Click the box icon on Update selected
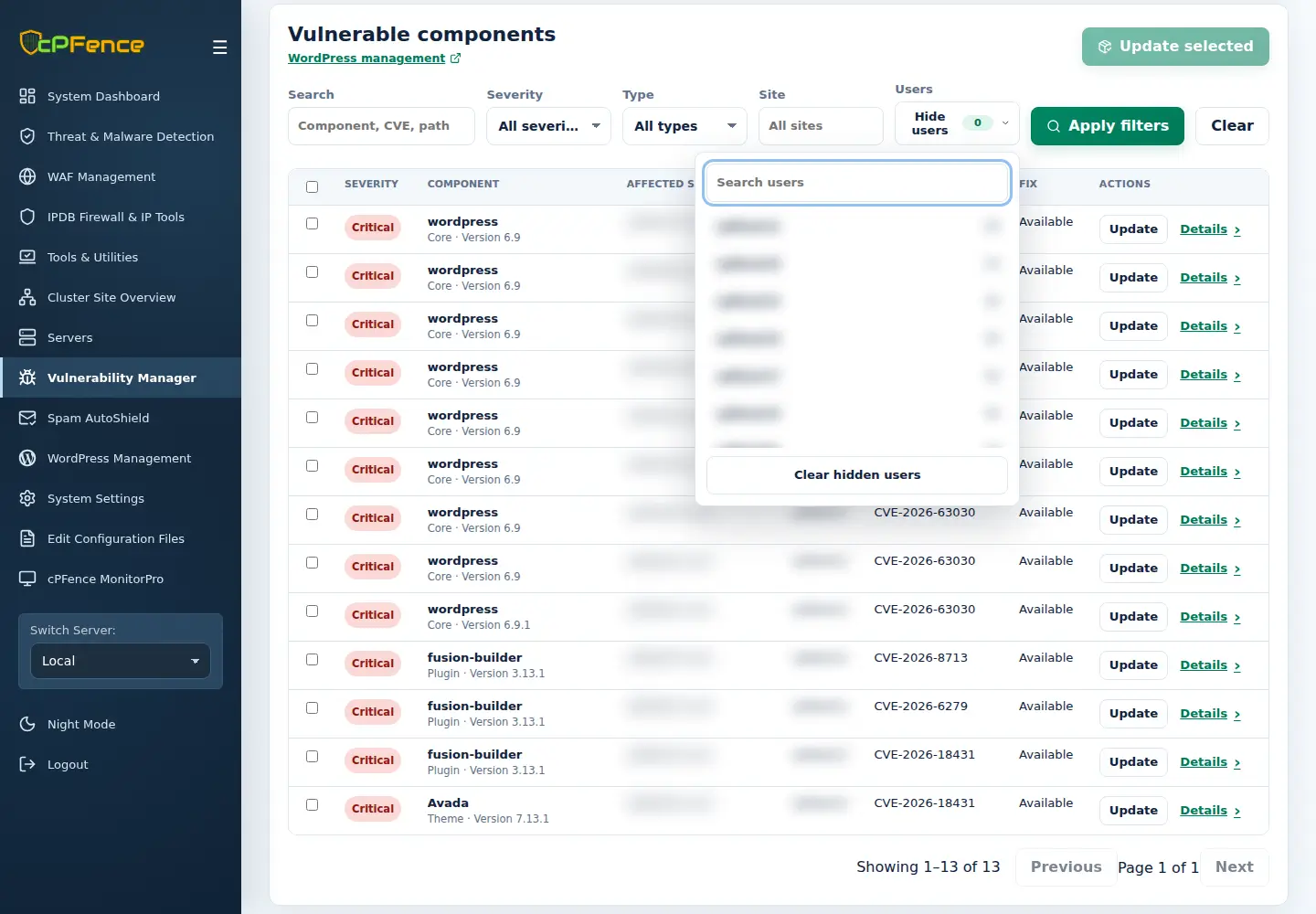 [1105, 47]
